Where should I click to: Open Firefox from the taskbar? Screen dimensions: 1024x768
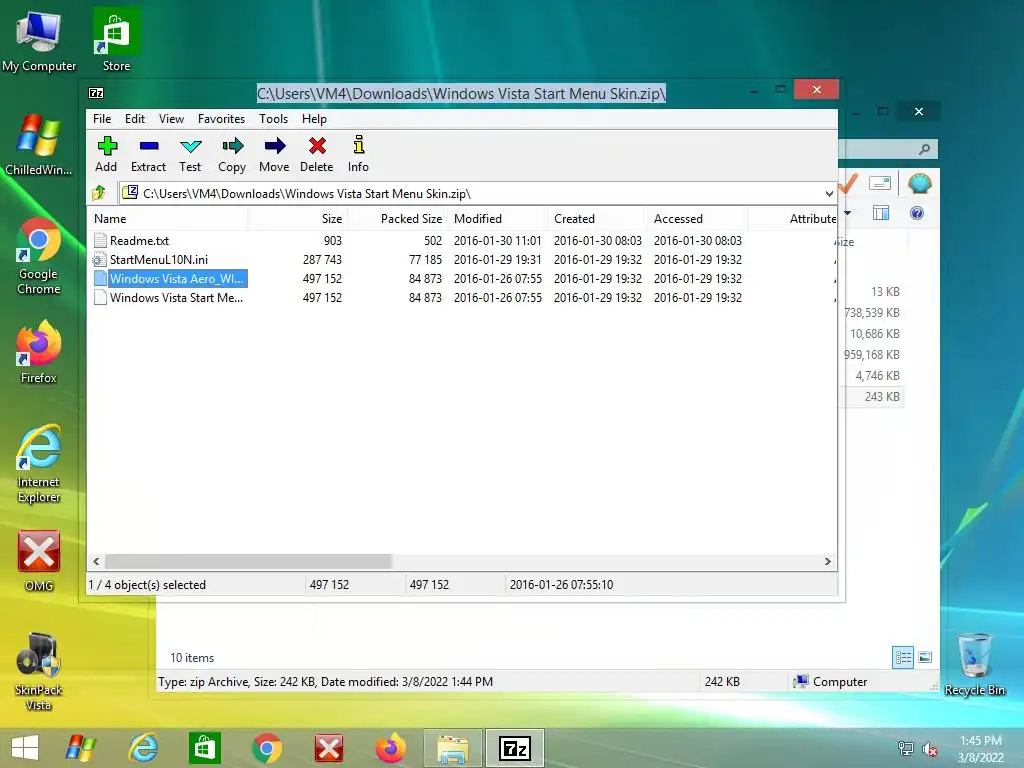click(391, 748)
